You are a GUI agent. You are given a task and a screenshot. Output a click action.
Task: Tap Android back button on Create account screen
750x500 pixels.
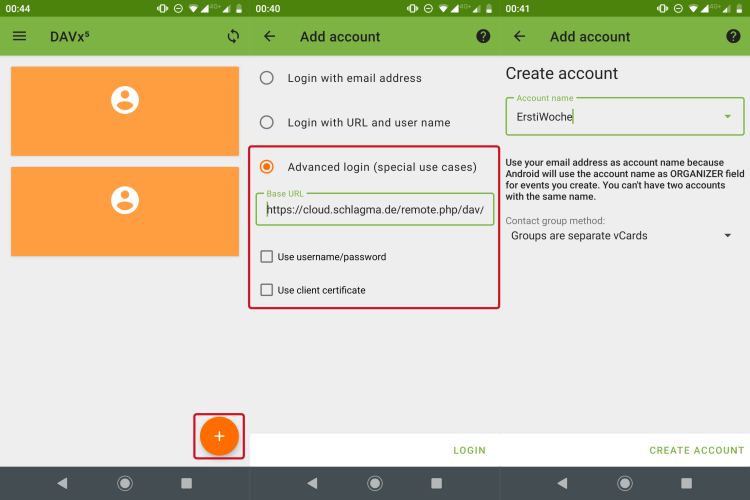(562, 483)
